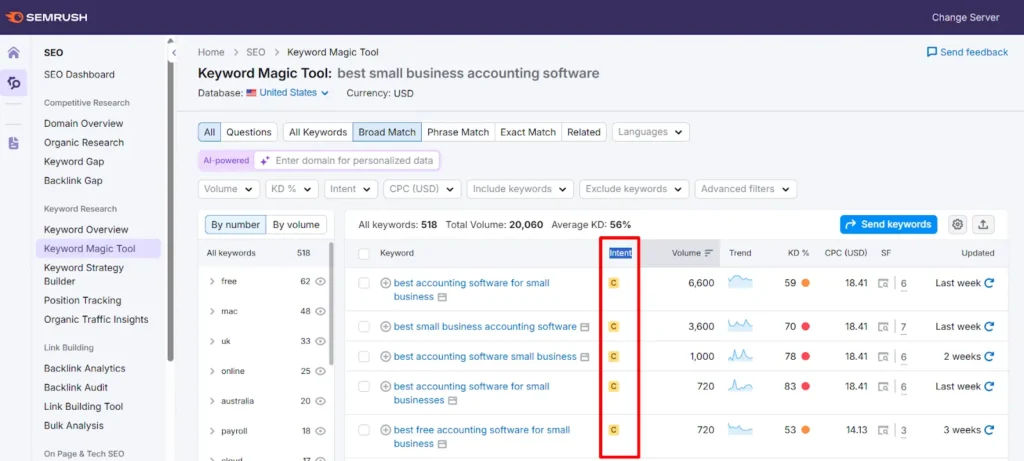Open Keyword Overview in sidebar
The width and height of the screenshot is (1024, 461).
[86, 230]
